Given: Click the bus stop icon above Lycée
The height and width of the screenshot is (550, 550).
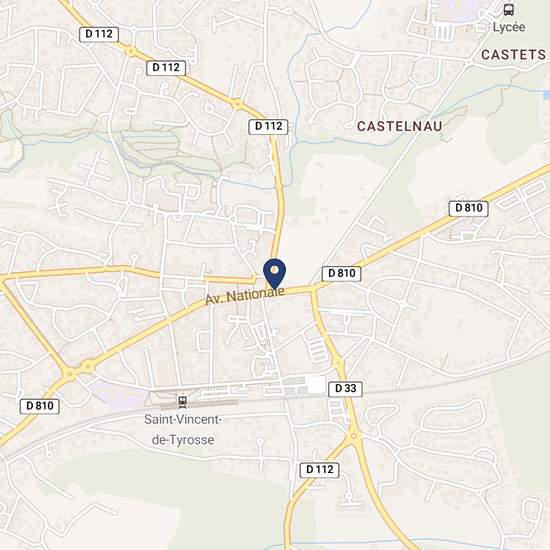Looking at the screenshot, I should pyautogui.click(x=509, y=10).
